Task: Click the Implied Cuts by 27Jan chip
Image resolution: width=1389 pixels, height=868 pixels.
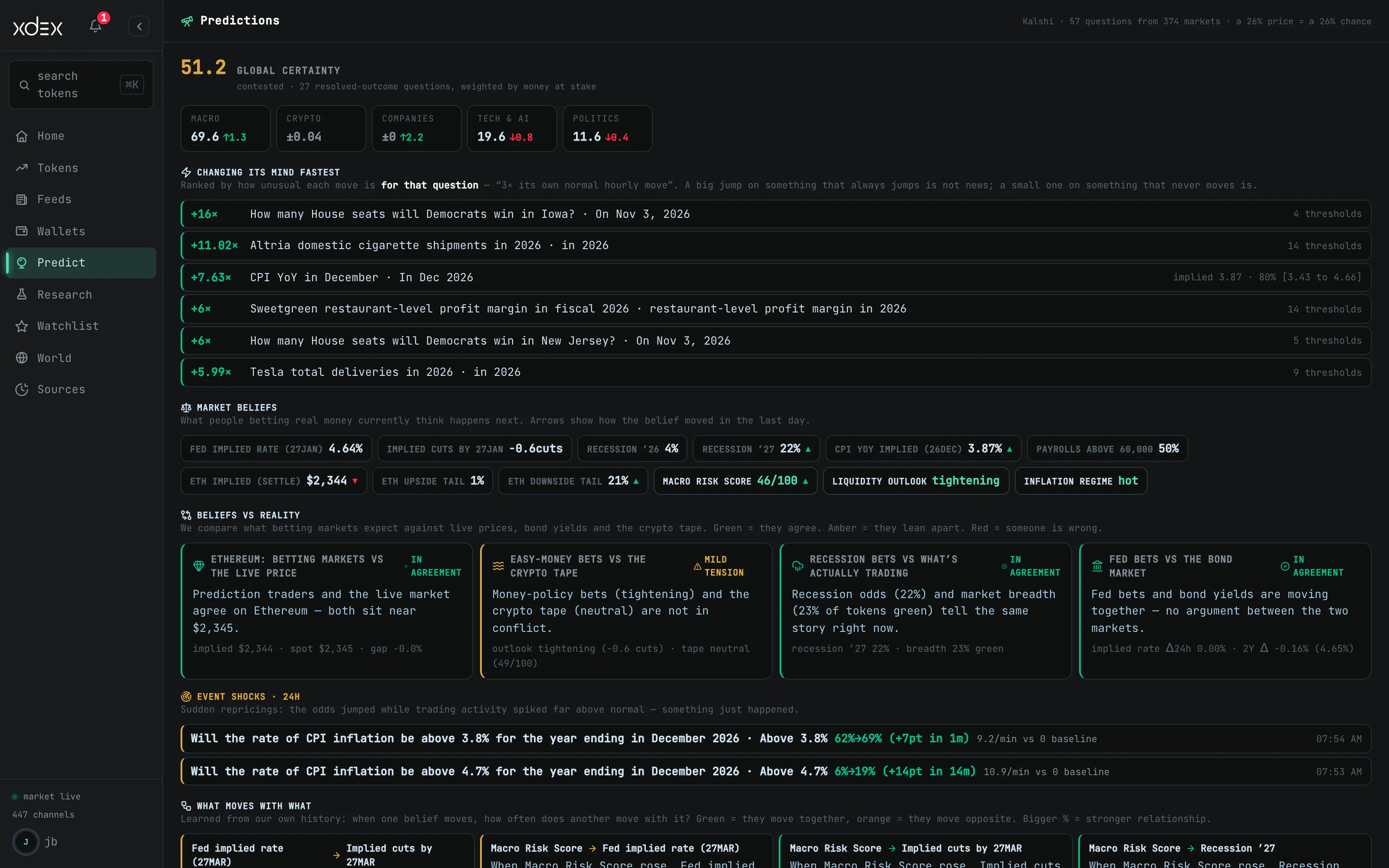Action: (x=475, y=448)
